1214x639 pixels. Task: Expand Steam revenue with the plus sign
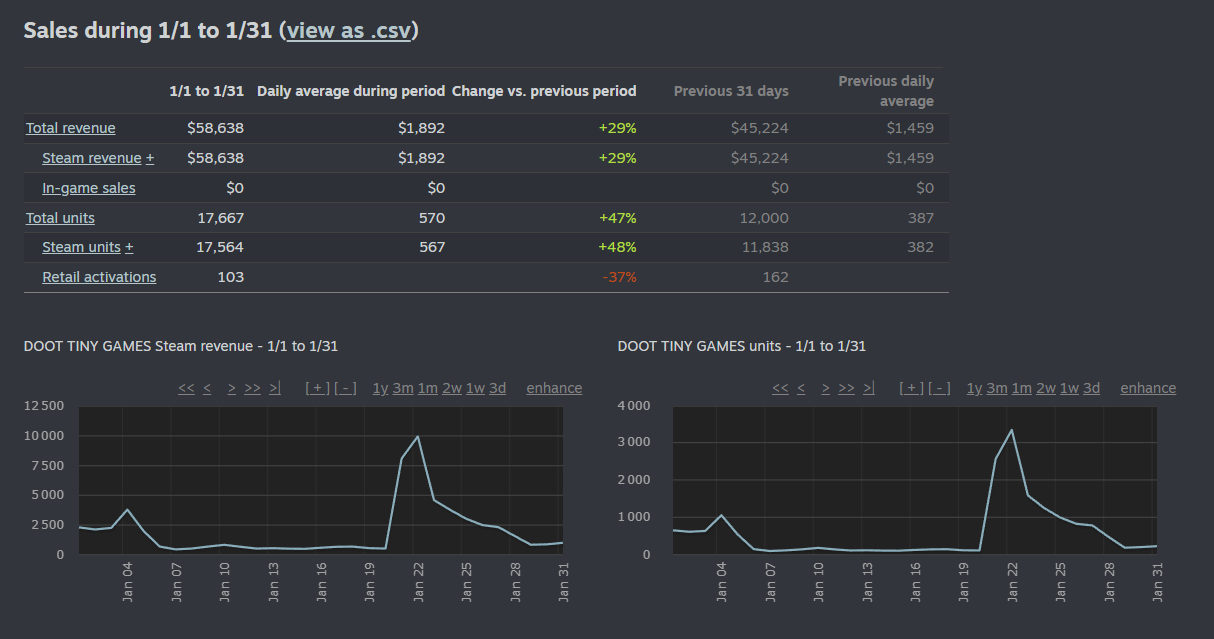[x=150, y=158]
